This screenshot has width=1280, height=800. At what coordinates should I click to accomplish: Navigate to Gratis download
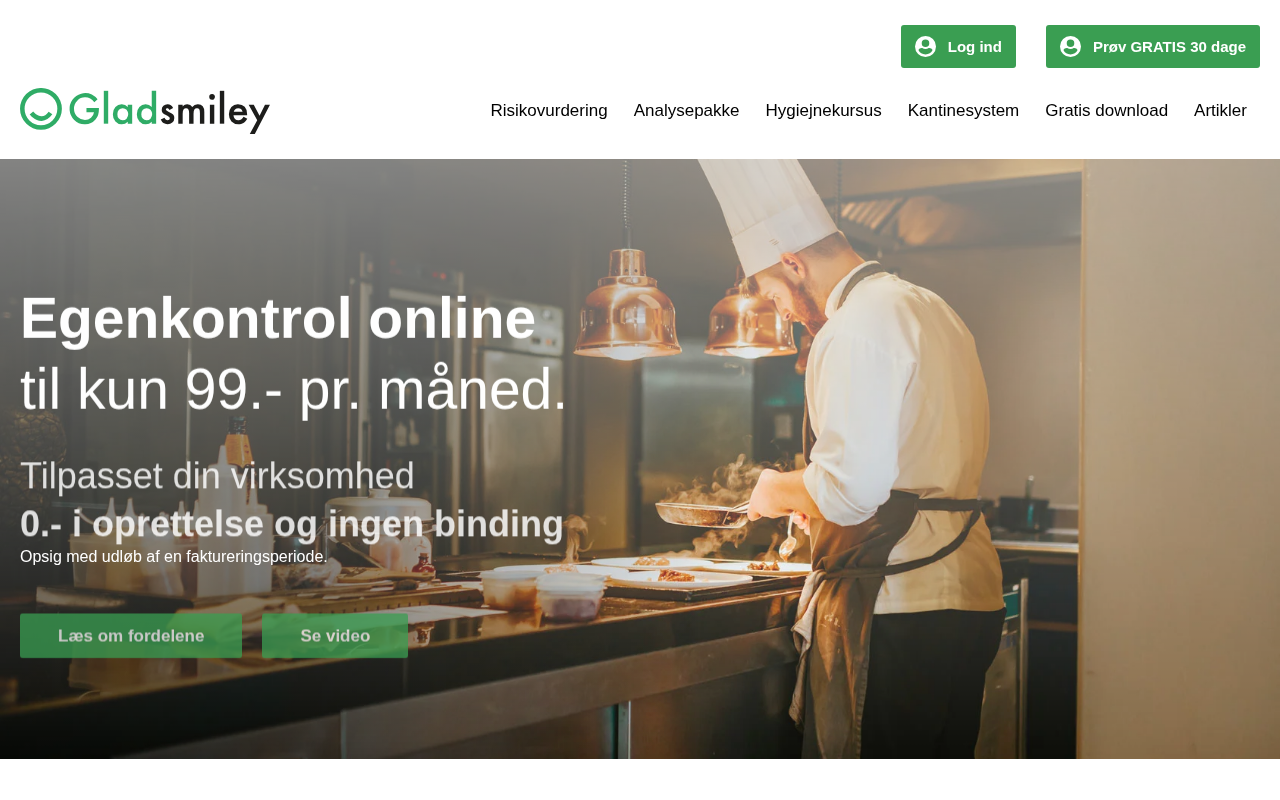pyautogui.click(x=1106, y=111)
